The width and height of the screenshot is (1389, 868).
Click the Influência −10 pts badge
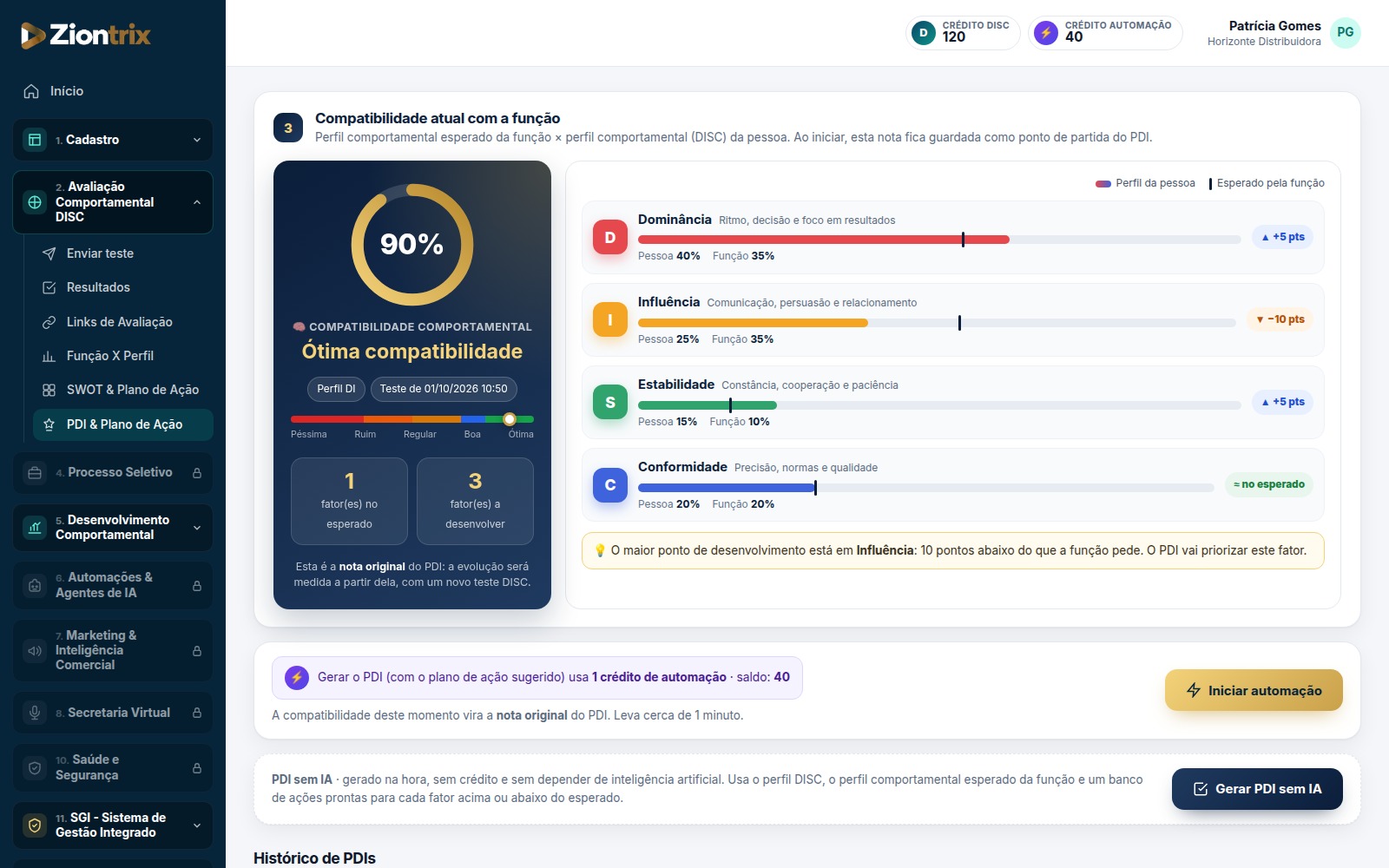(1280, 319)
